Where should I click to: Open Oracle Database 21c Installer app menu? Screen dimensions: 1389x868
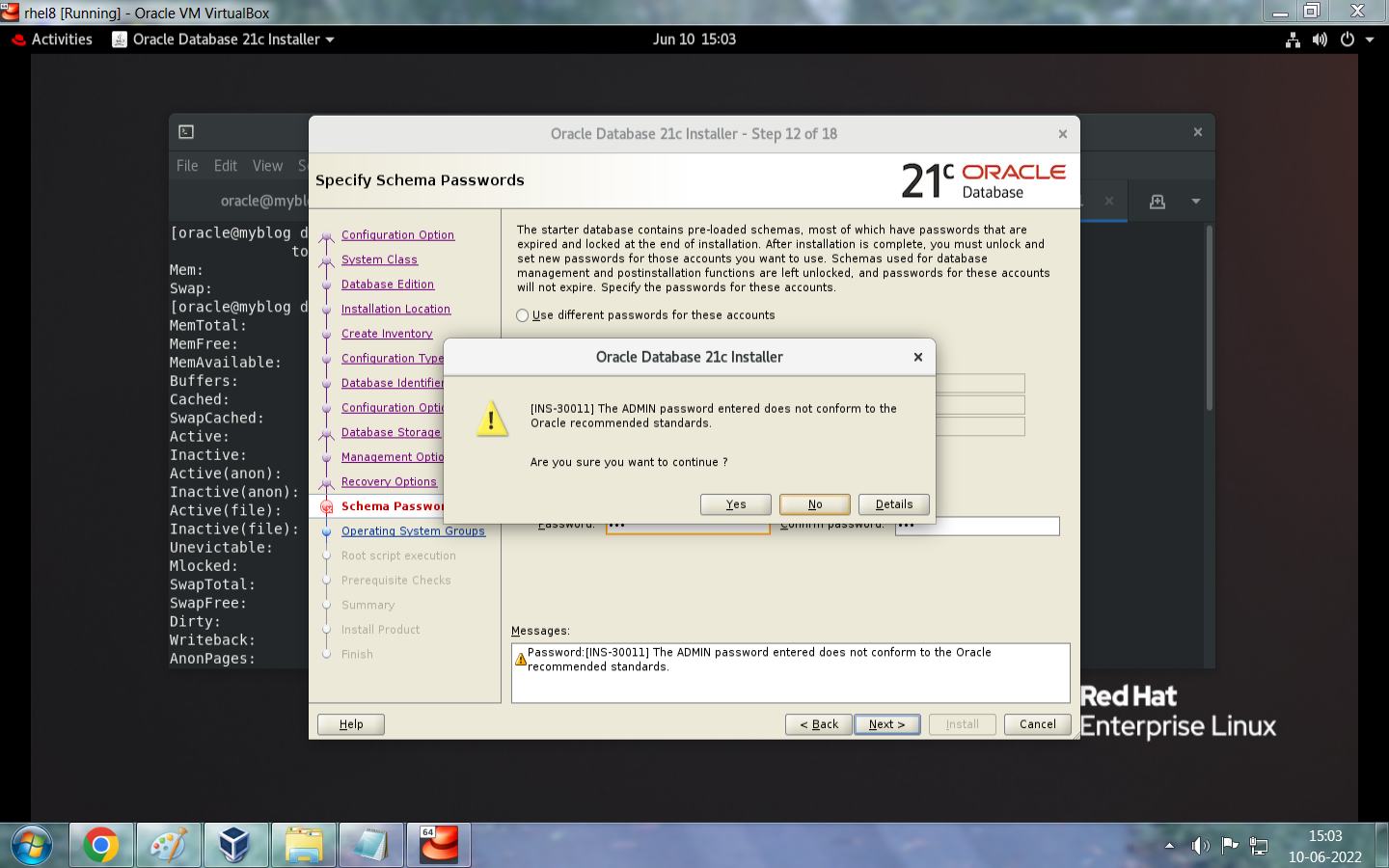pyautogui.click(x=224, y=40)
